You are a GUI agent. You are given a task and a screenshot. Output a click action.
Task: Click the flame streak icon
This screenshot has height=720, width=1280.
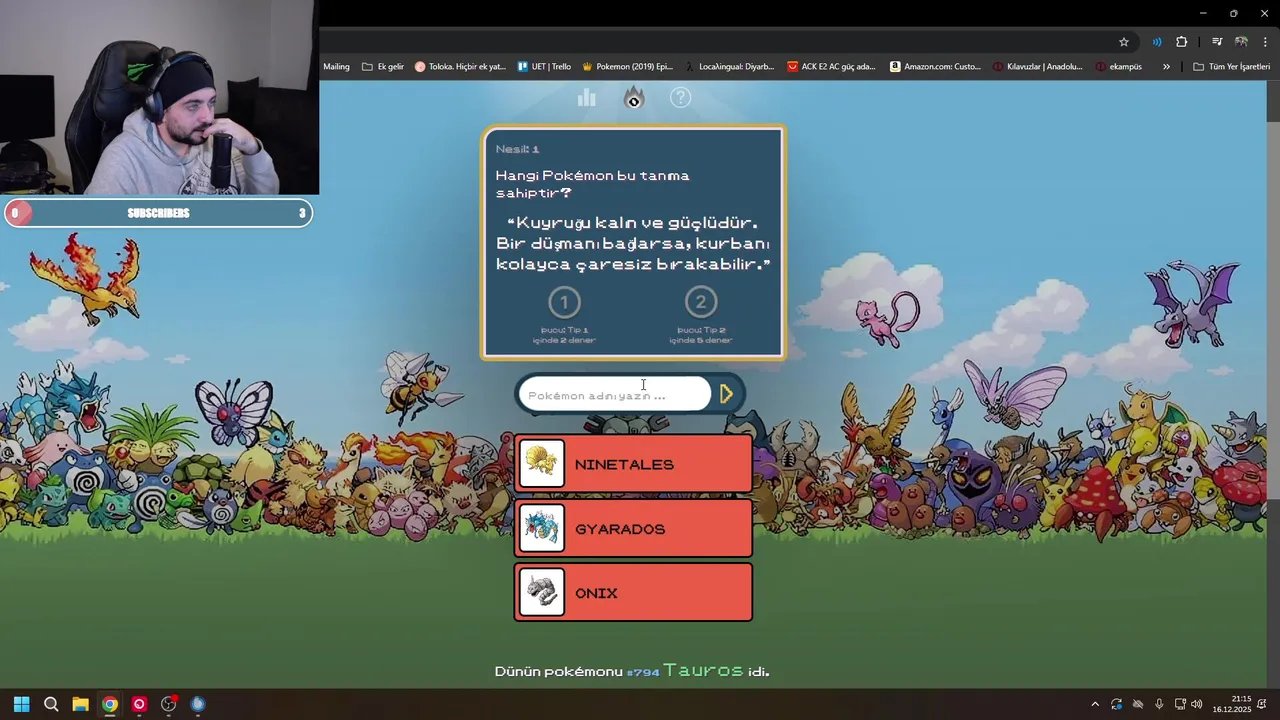[633, 97]
